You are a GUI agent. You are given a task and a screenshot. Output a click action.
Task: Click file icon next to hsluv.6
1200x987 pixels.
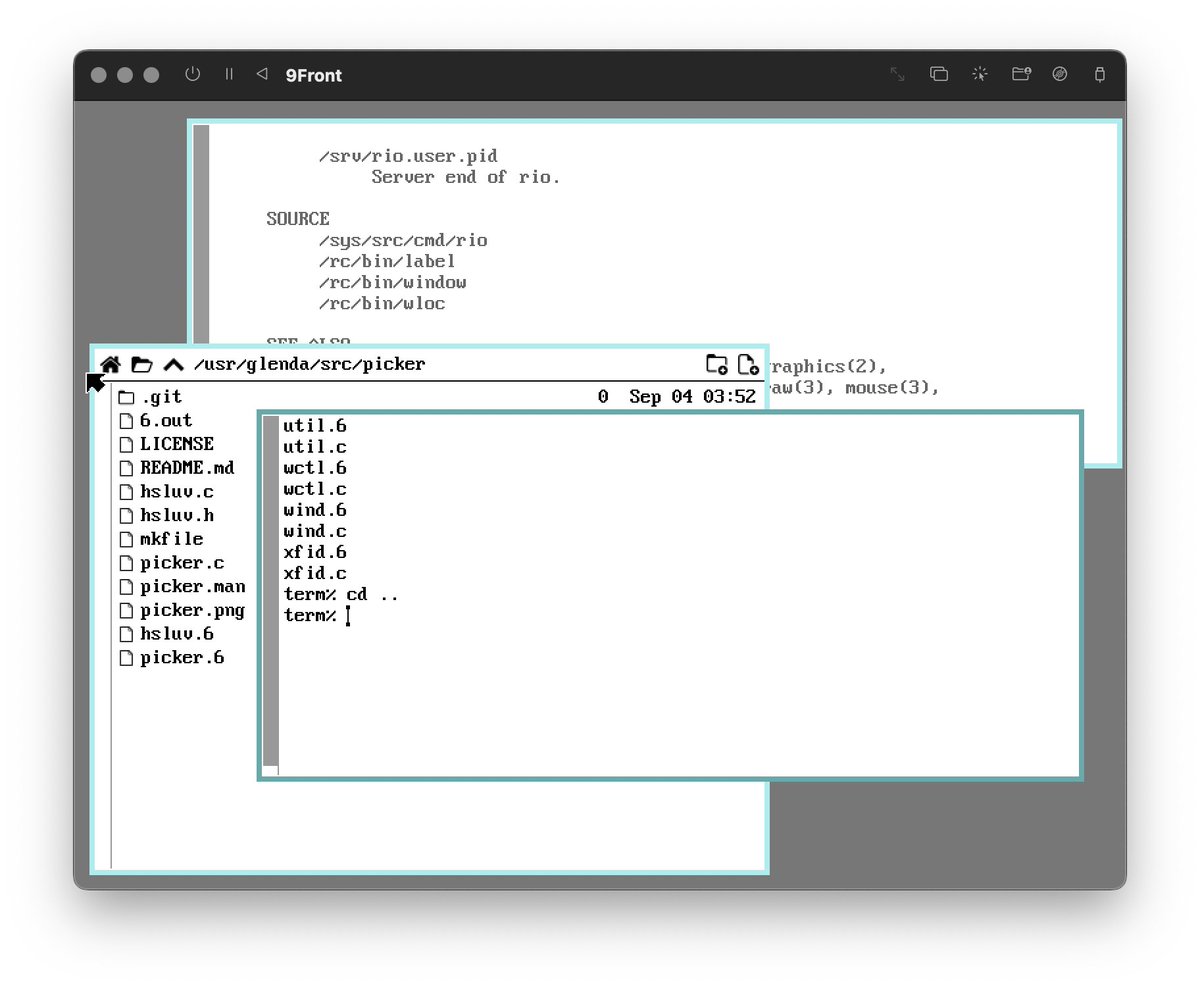(x=126, y=634)
